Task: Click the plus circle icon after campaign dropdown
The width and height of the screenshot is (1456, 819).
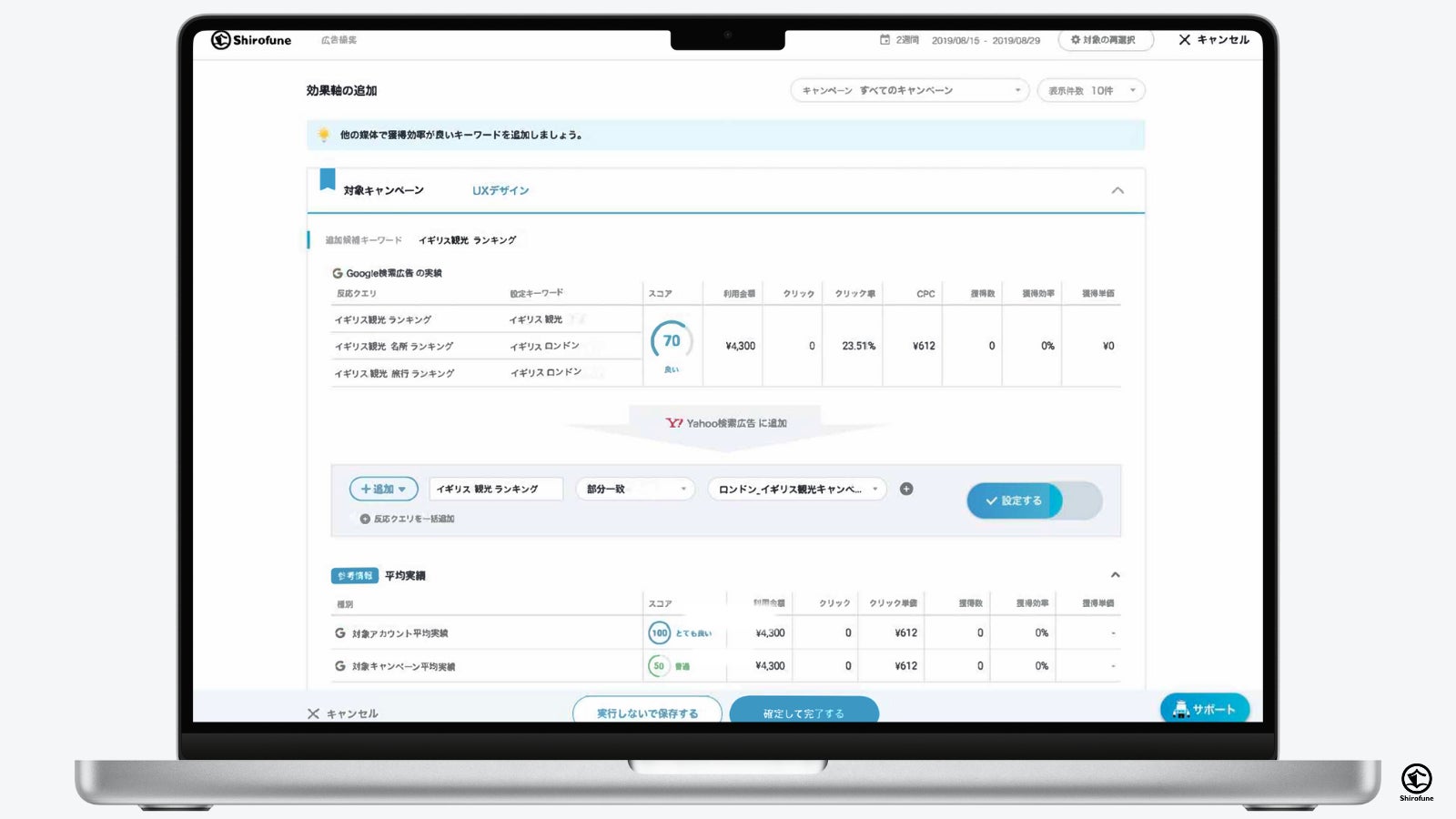Action: click(x=906, y=489)
